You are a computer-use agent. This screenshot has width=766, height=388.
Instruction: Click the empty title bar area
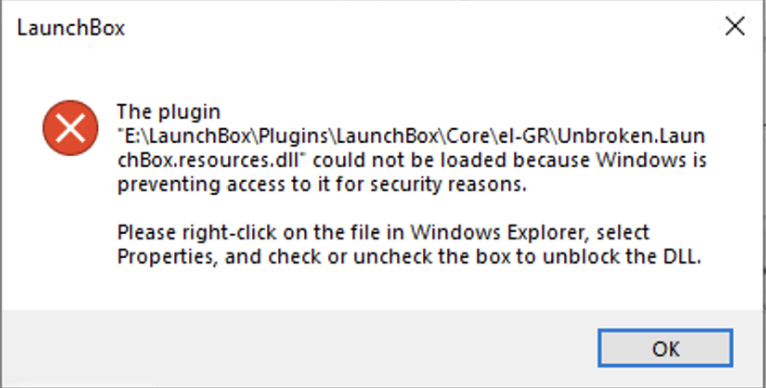(420, 27)
